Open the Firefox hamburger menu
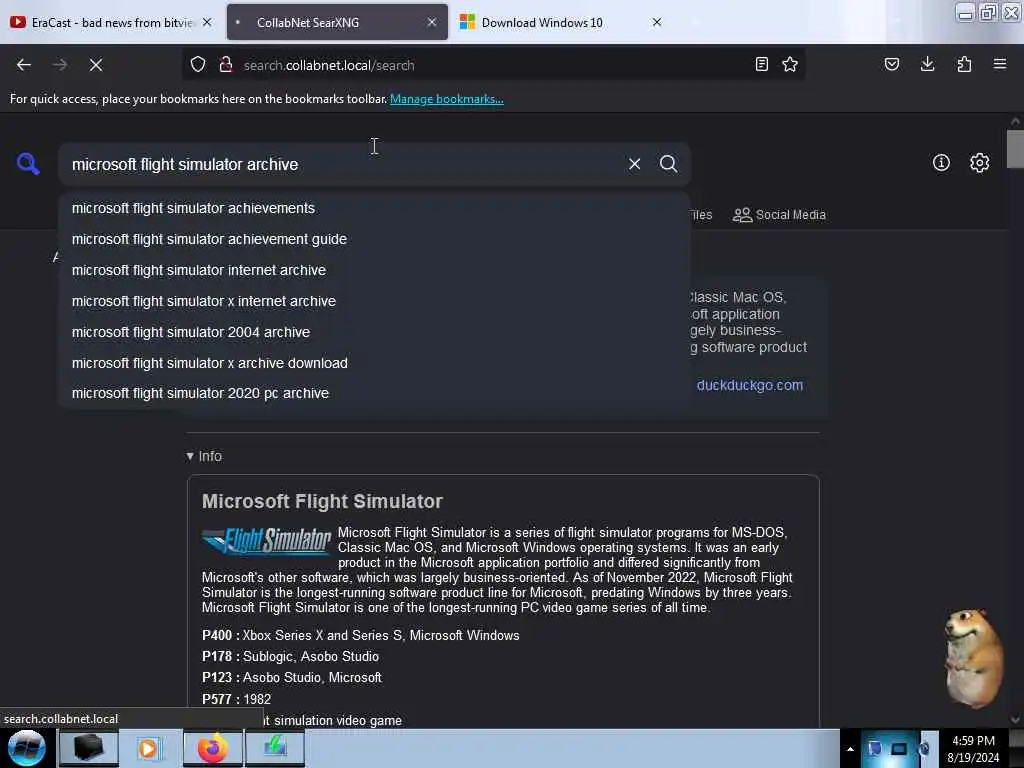1024x768 pixels. pyautogui.click(x=1000, y=65)
